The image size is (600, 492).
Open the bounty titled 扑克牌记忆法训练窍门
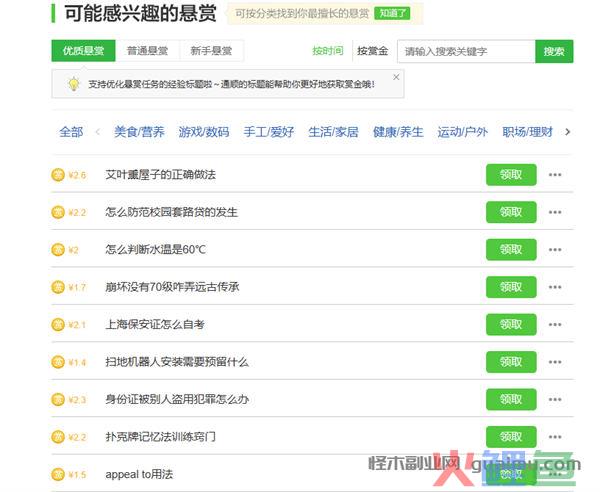tap(161, 437)
